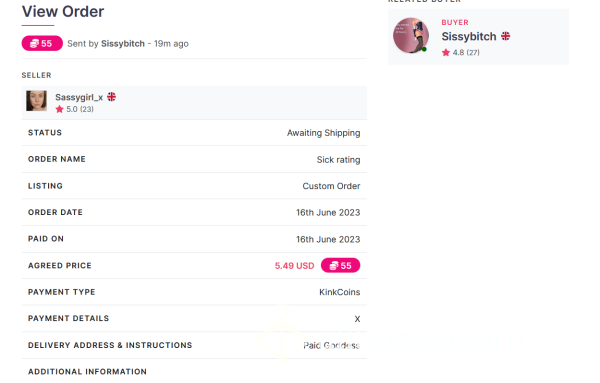Viewport: 600px width, 383px height.
Task: Click the KinkCoins payment type value
Action: (x=339, y=292)
